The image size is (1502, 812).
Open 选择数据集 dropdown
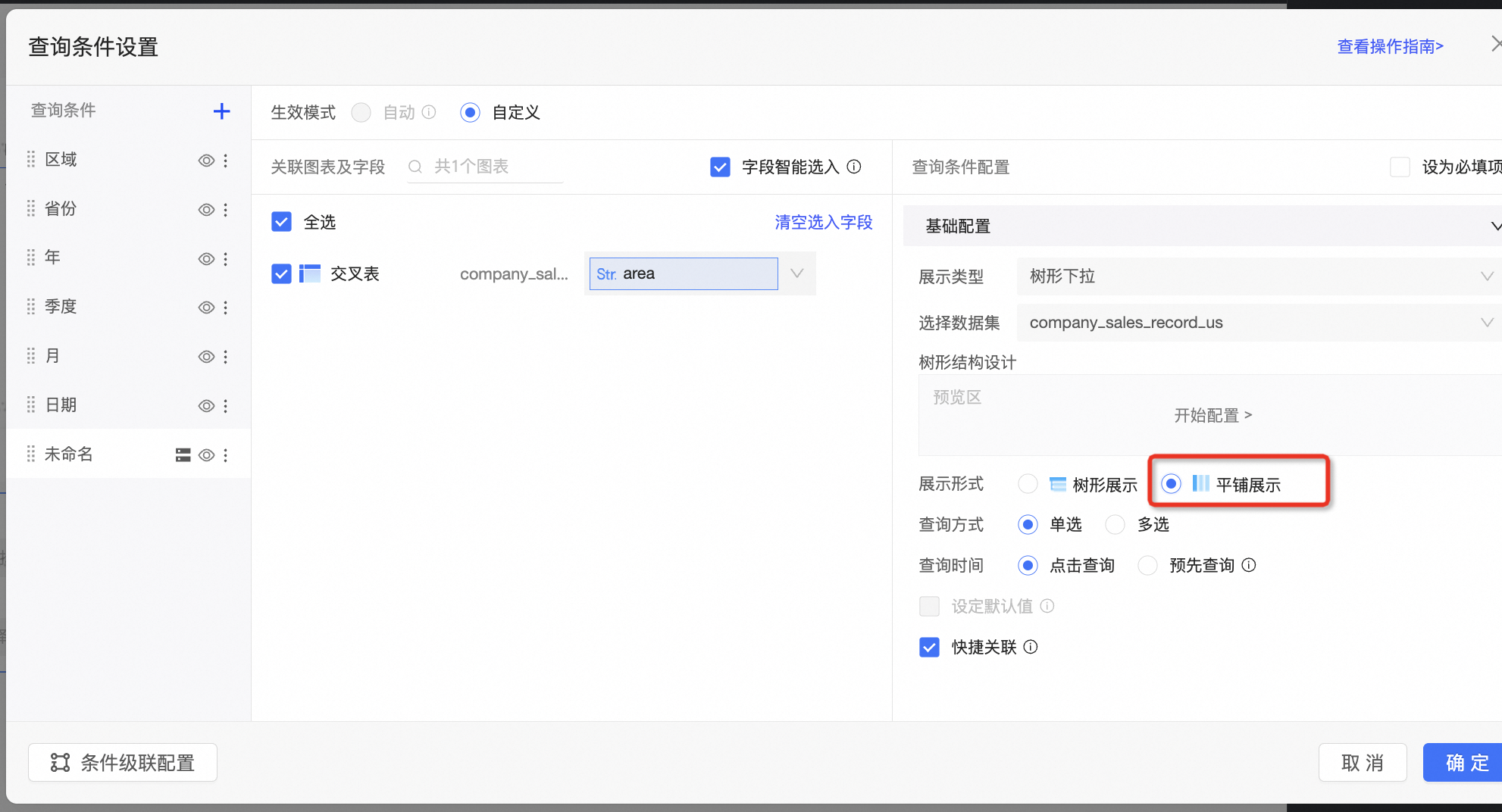tap(1256, 323)
